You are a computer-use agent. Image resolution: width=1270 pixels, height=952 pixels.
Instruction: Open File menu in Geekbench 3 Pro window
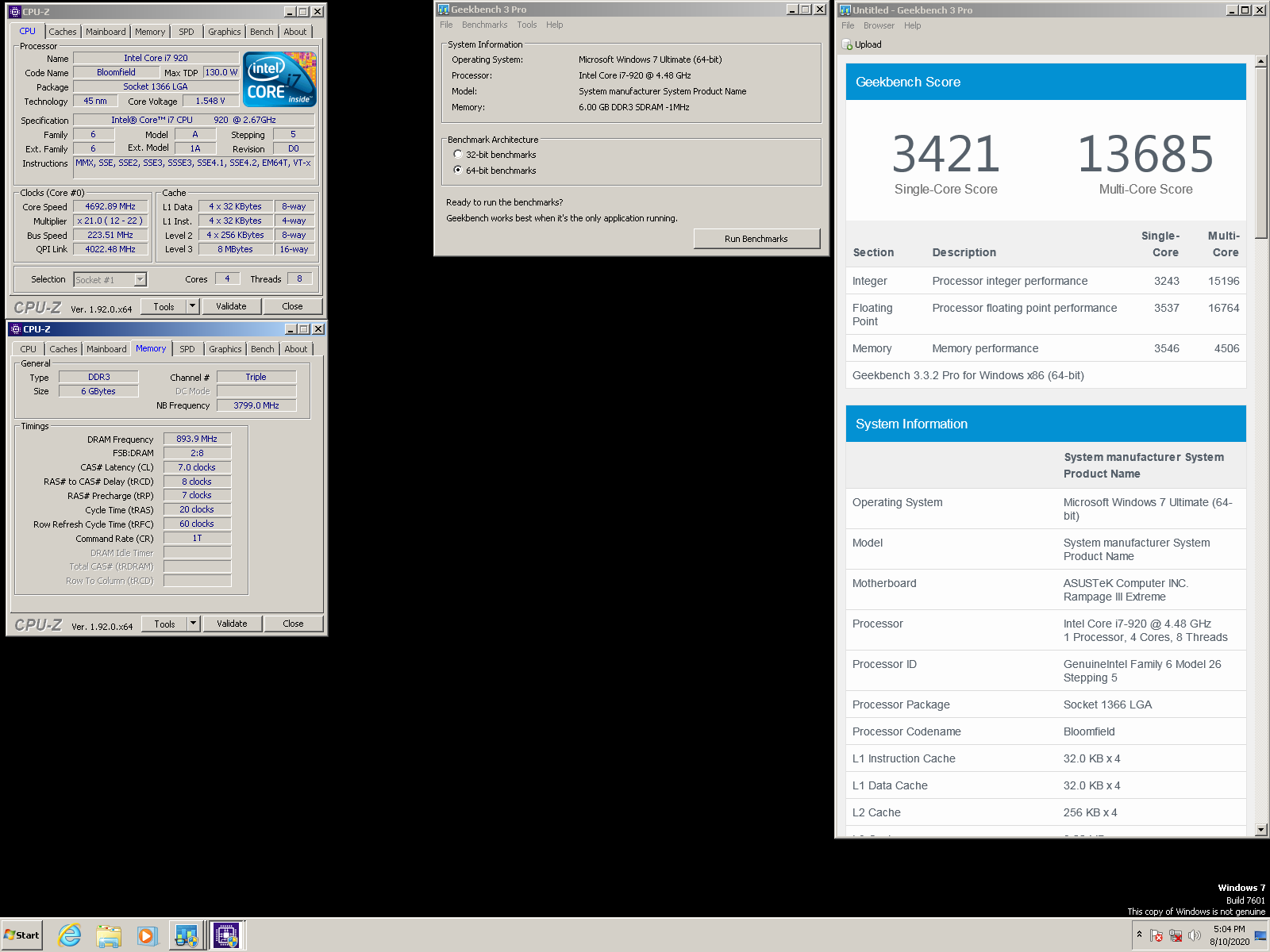point(446,25)
